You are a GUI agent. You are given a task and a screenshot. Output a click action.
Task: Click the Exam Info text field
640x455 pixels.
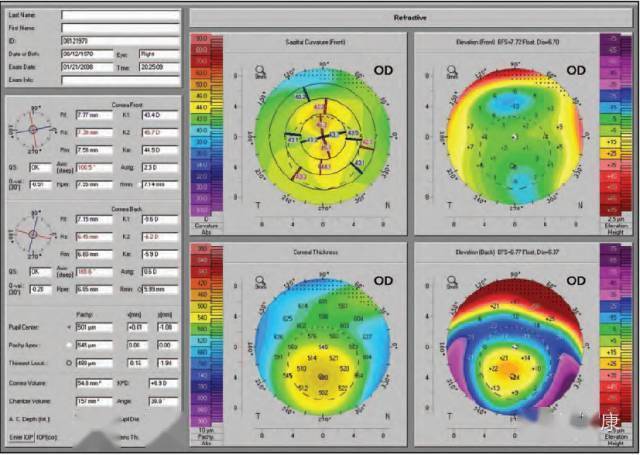(119, 76)
